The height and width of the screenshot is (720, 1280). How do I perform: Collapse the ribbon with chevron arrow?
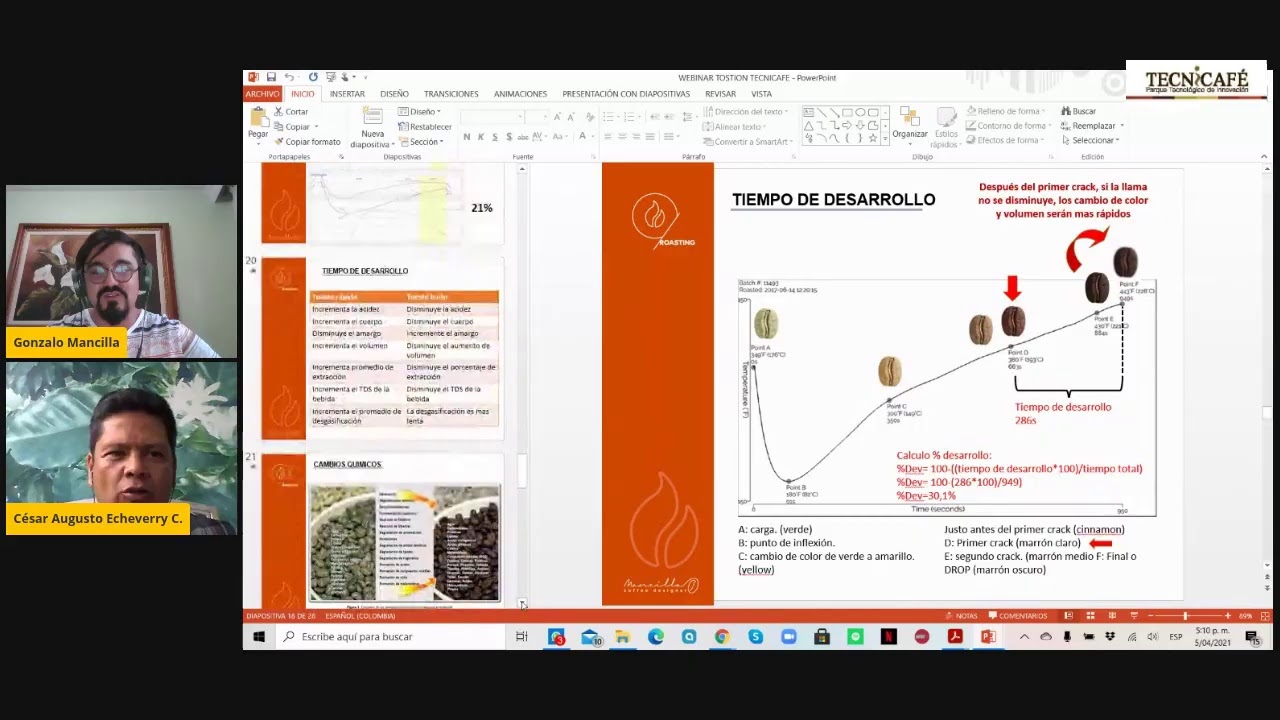(1264, 156)
